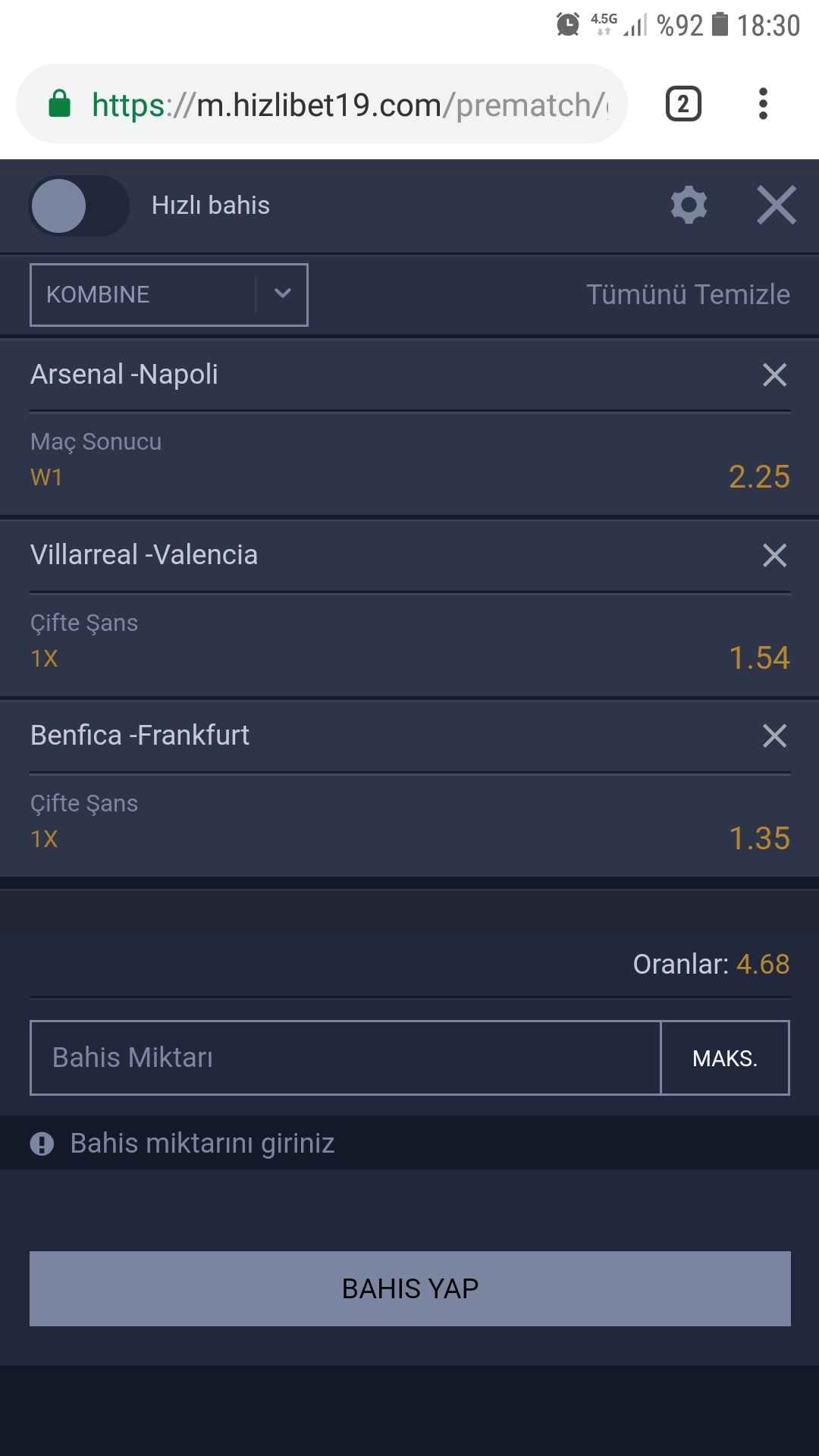This screenshot has height=1456, width=819.
Task: Open the browser tabs counter
Action: 683,104
